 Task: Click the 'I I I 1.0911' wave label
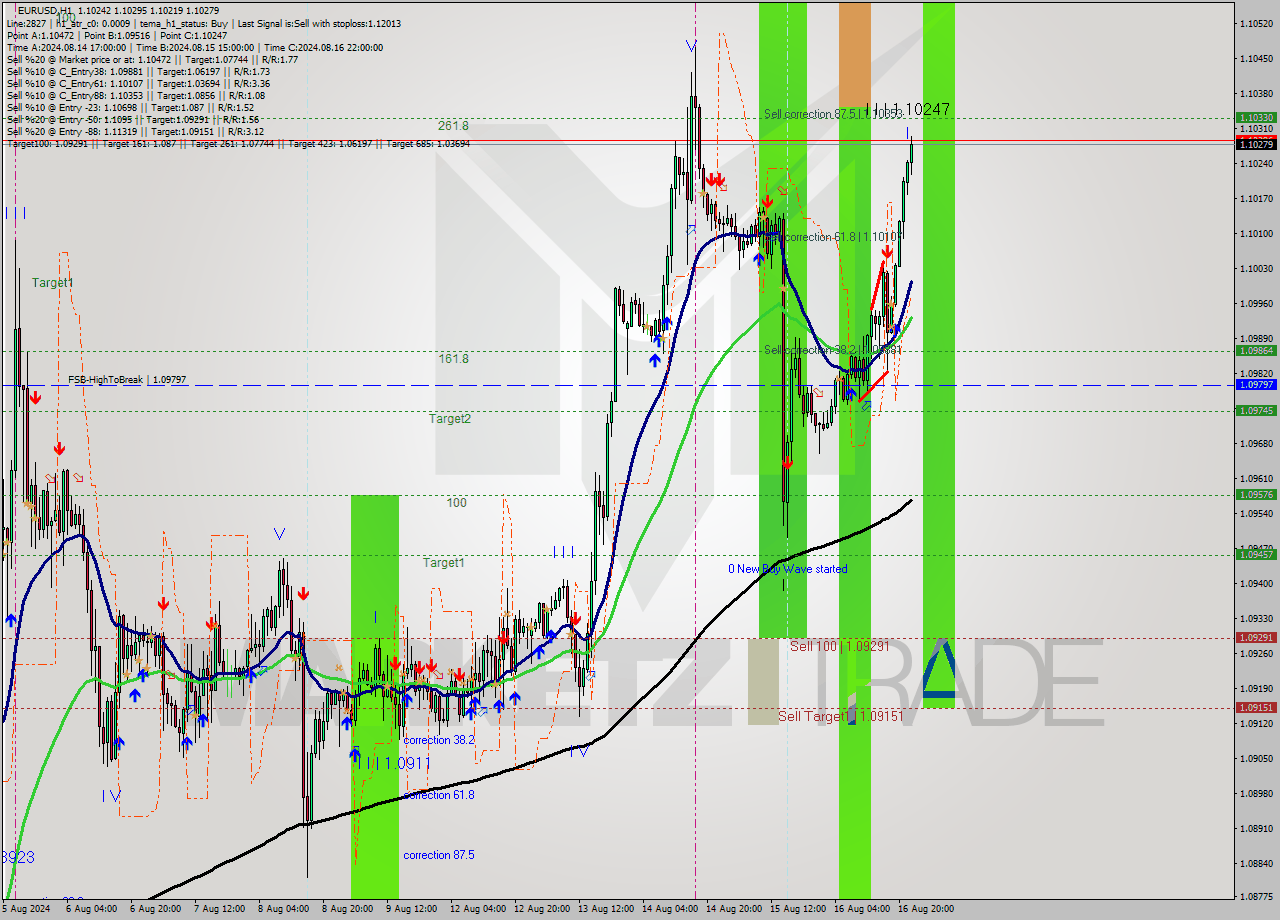click(x=395, y=763)
